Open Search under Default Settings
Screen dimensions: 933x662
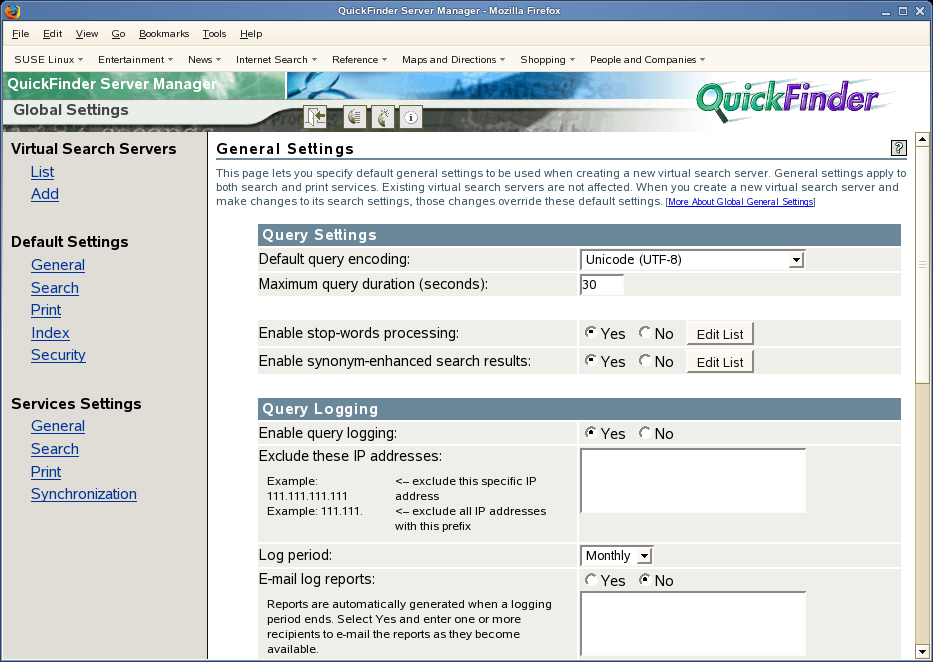coord(55,288)
